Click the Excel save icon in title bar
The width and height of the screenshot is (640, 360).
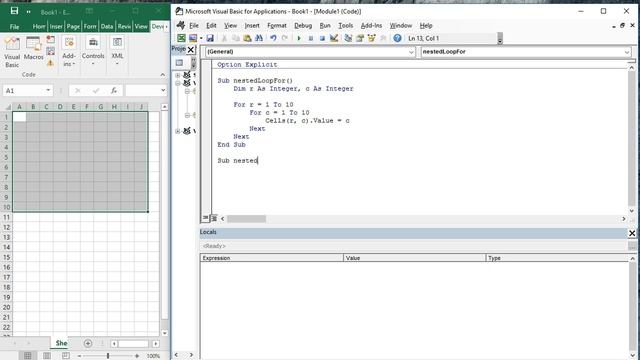[14, 11]
